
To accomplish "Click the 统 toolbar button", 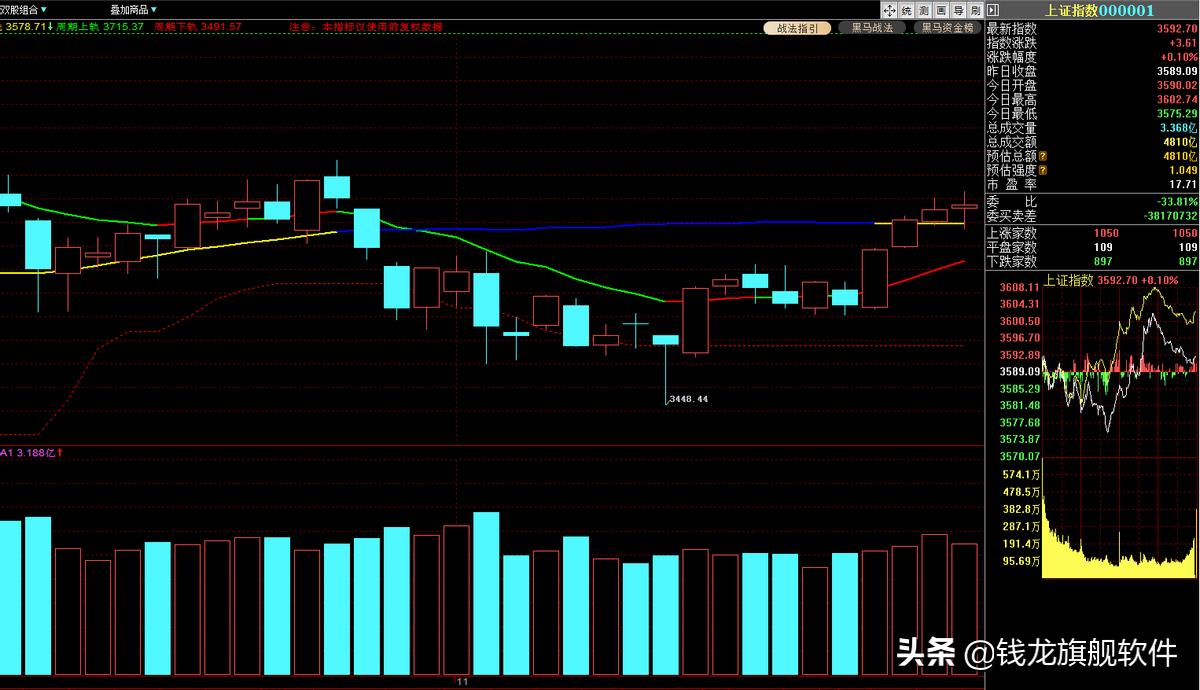I will click(x=906, y=9).
